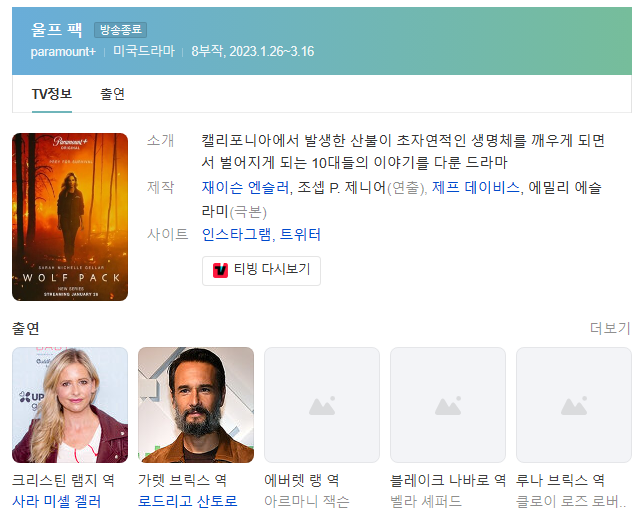Open the 재이슨 엔슬러 link
The width and height of the screenshot is (641, 521).
(x=245, y=188)
